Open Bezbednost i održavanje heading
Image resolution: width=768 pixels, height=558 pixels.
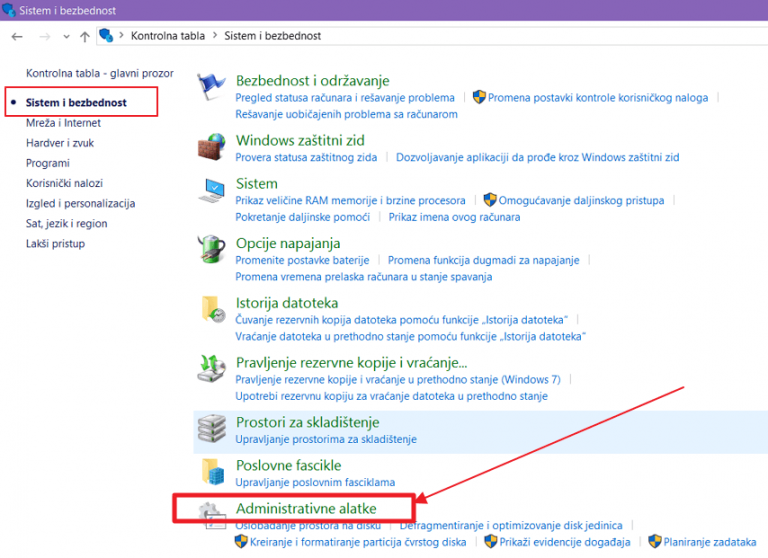[x=312, y=80]
